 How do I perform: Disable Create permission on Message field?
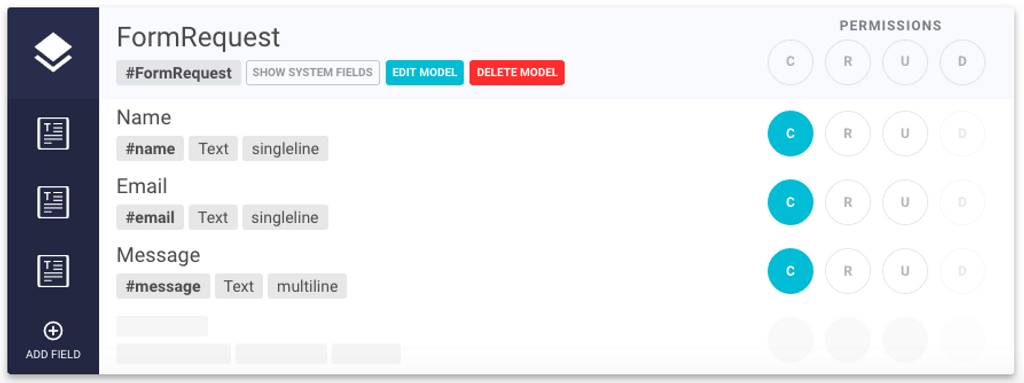[x=790, y=271]
